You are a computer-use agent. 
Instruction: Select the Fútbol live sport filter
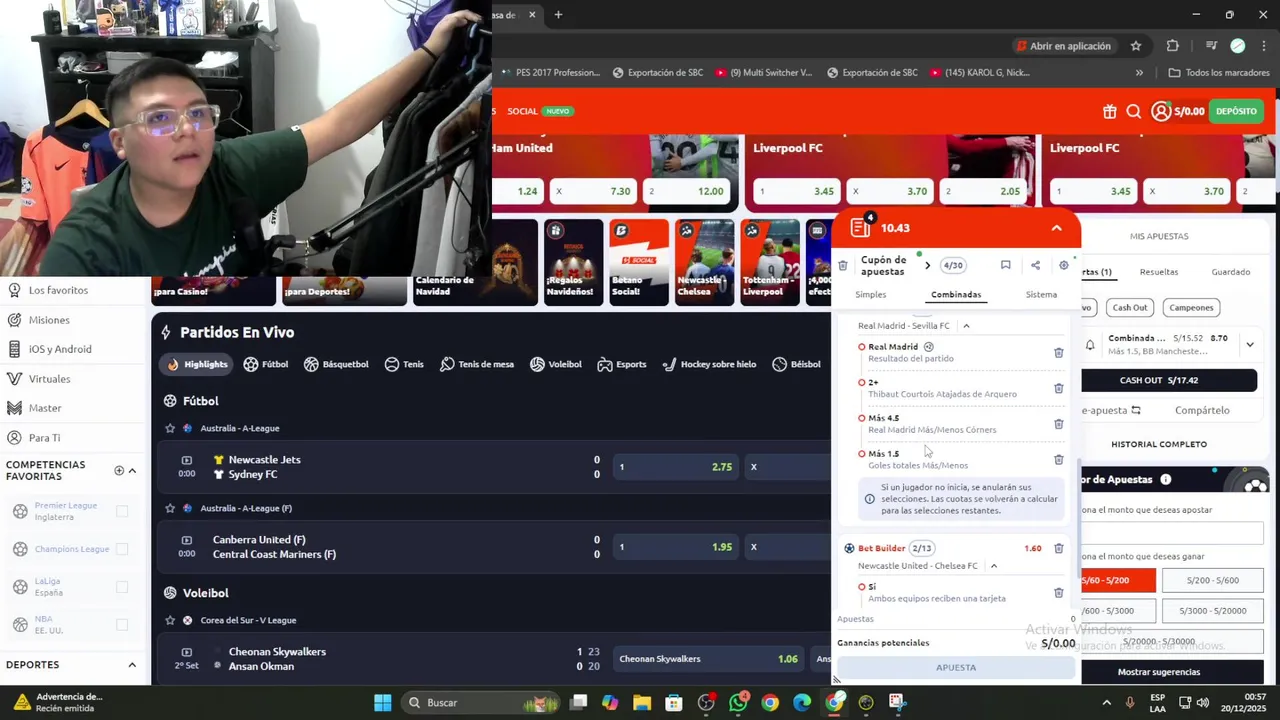tap(265, 365)
